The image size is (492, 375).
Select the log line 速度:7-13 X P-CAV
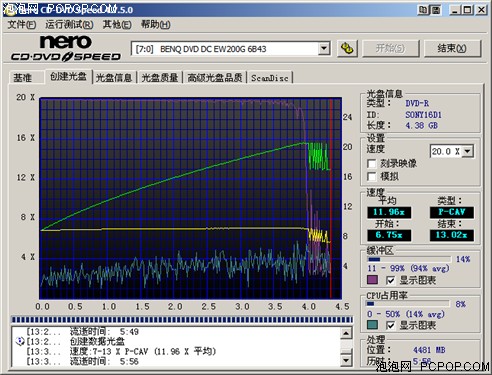pyautogui.click(x=143, y=351)
